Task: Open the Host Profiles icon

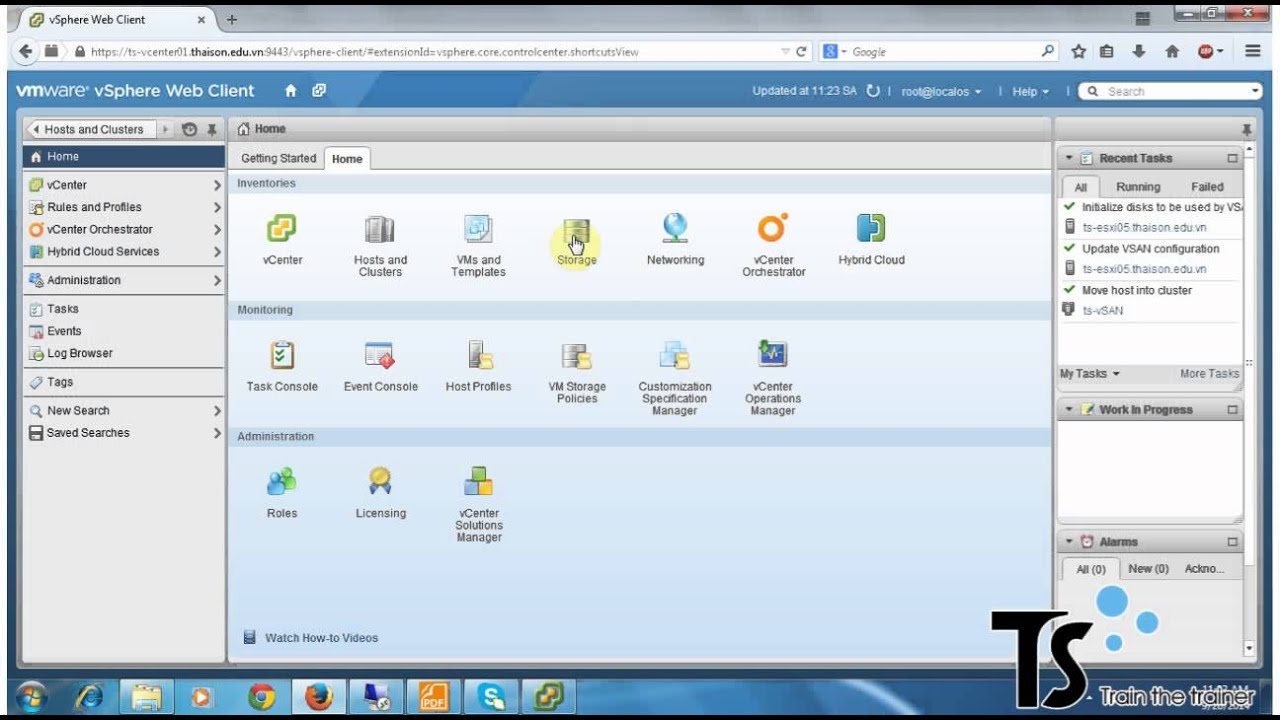Action: click(x=478, y=355)
